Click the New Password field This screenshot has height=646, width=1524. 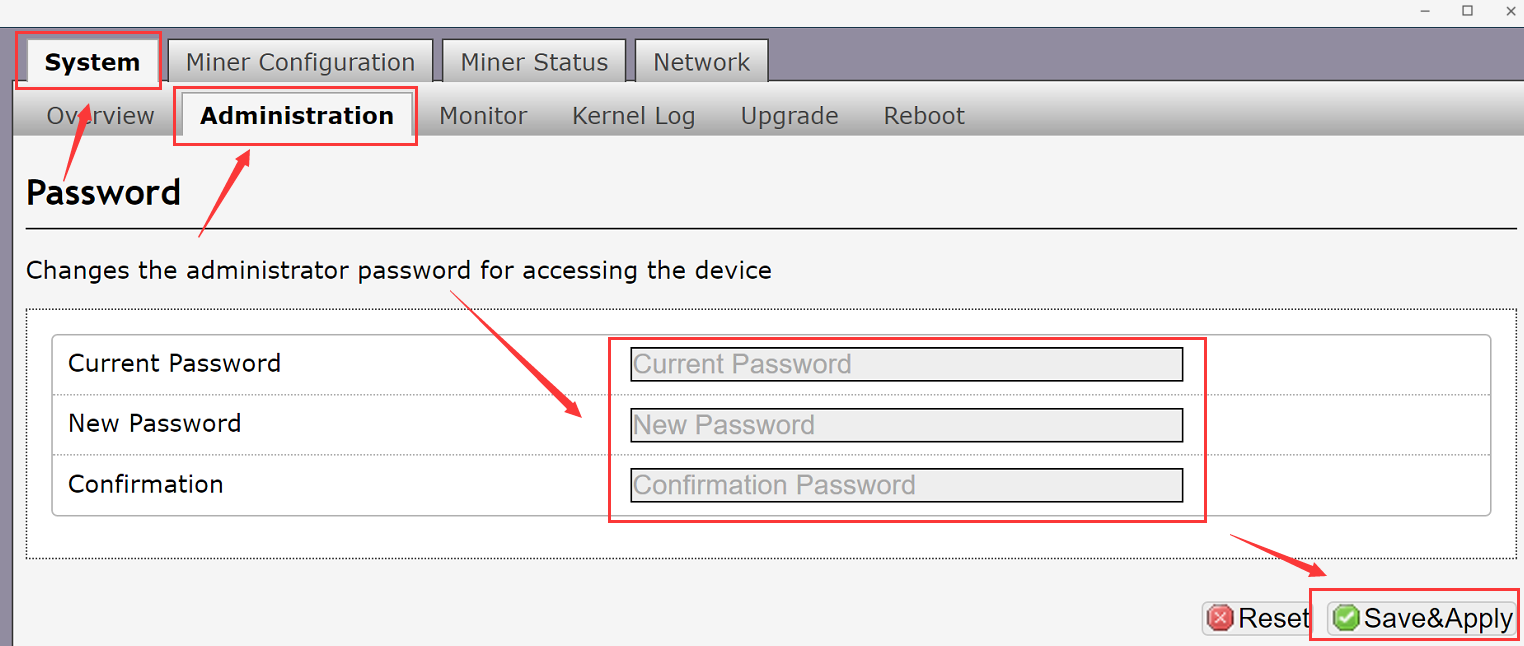pyautogui.click(x=905, y=424)
